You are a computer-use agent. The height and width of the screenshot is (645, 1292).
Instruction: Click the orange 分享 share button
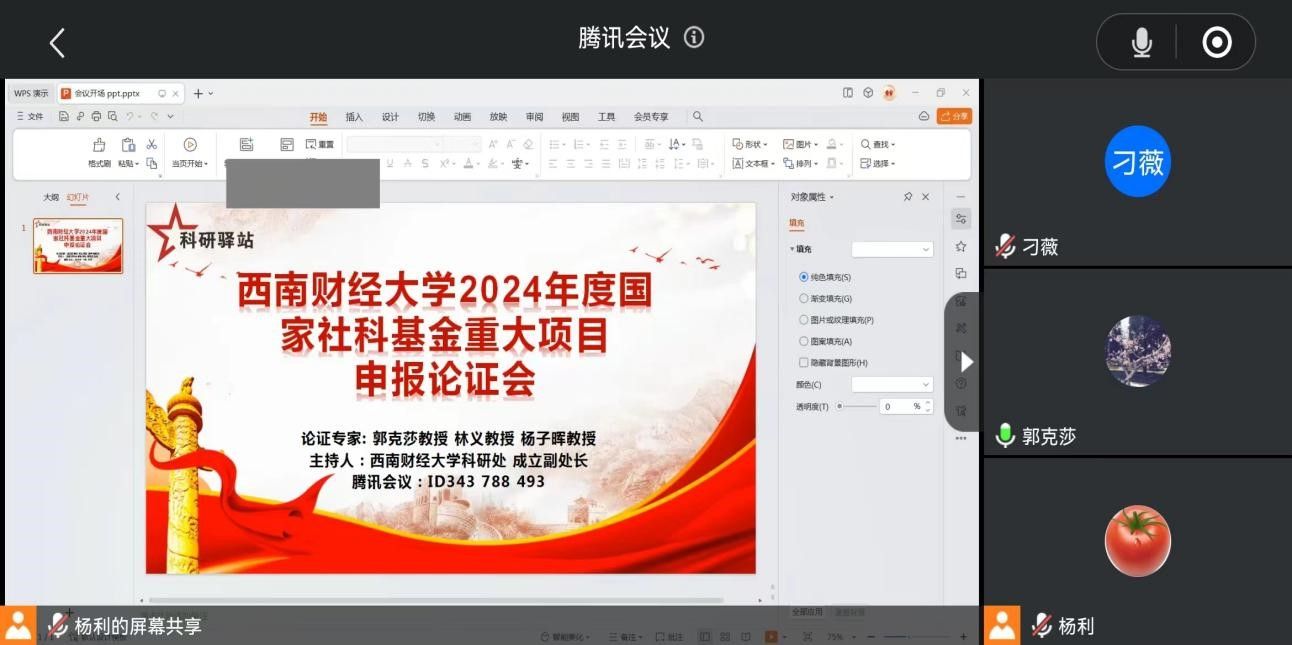click(955, 116)
